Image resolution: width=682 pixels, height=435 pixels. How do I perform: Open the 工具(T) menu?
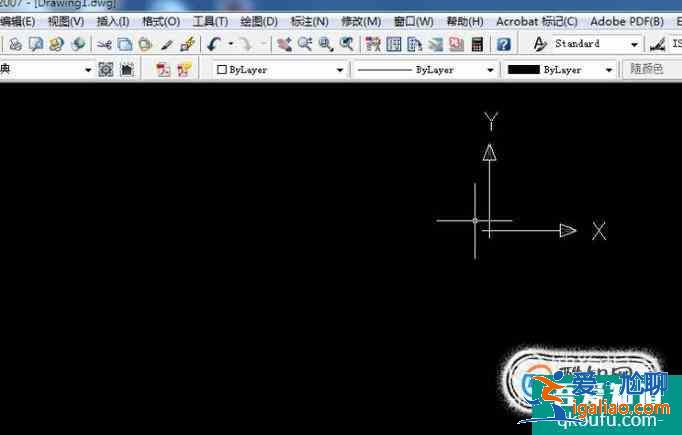(209, 21)
